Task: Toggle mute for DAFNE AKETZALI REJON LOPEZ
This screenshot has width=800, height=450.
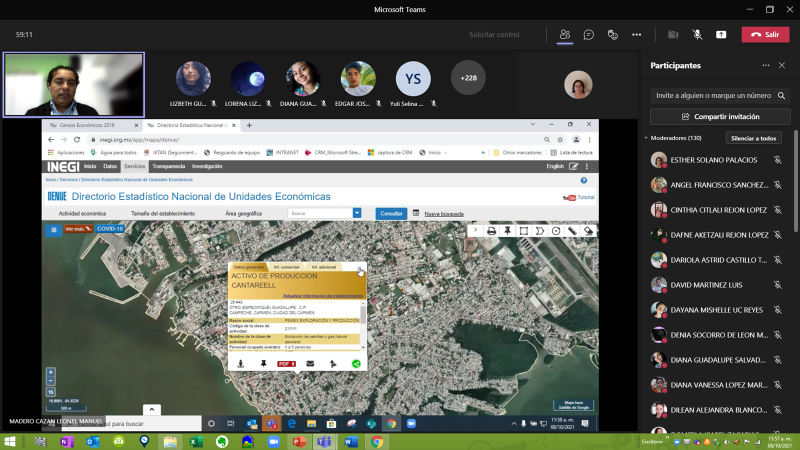Action: tap(778, 235)
